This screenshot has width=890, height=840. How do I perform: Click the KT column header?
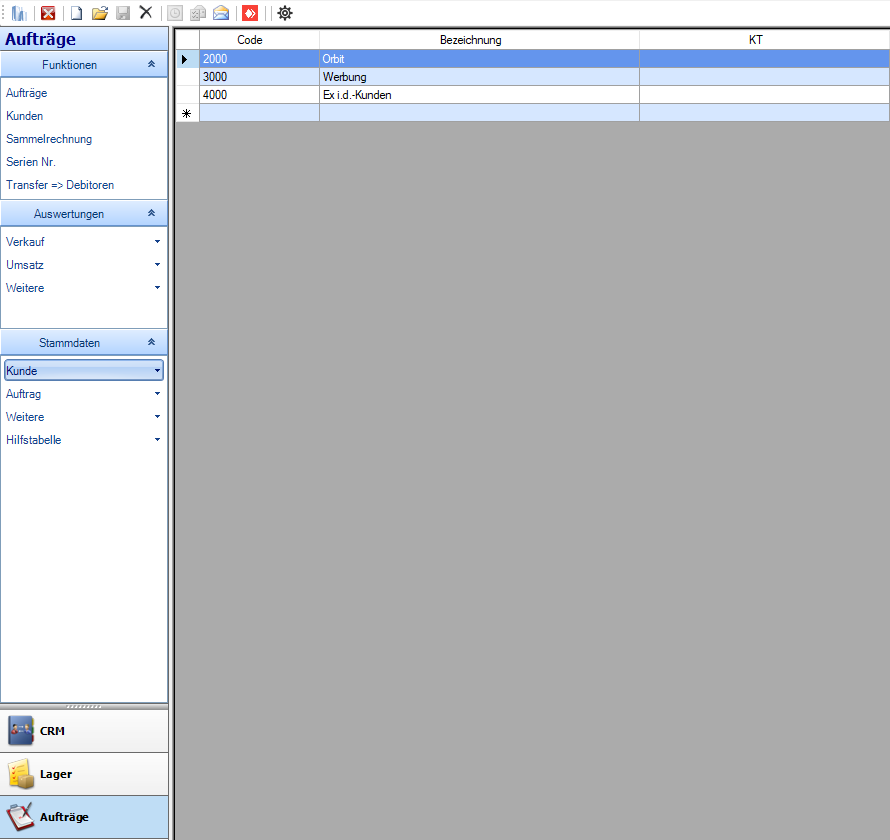765,40
